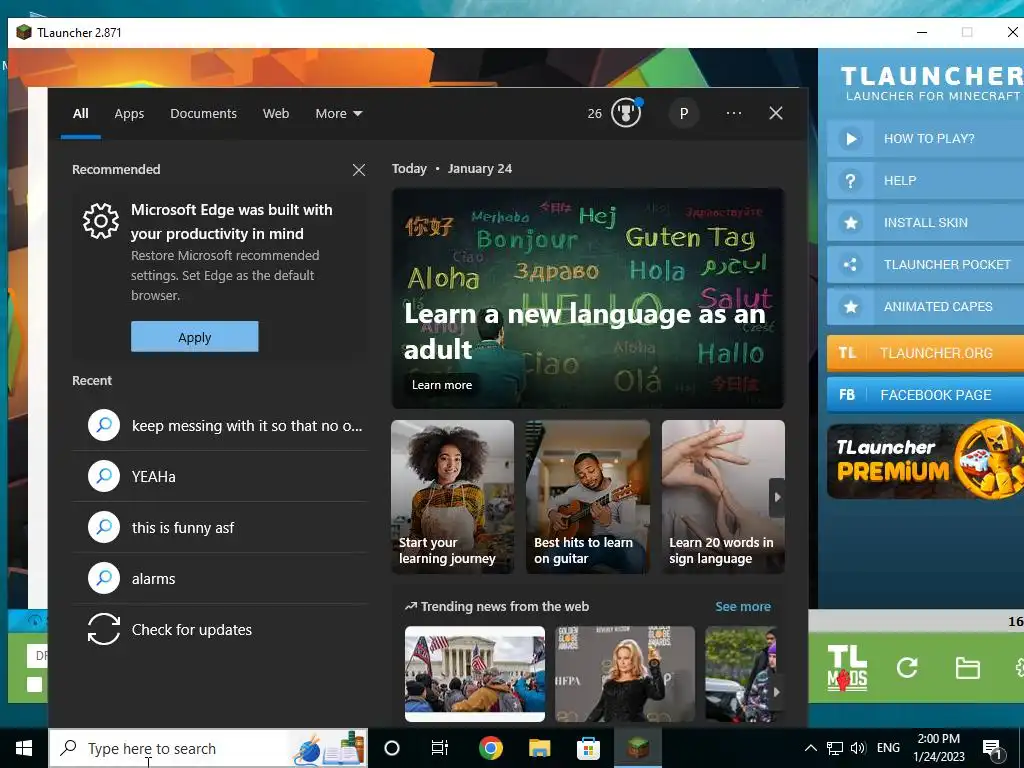Viewport: 1024px width, 768px height.
Task: Click 'Learn more' on language banner
Action: 441,385
